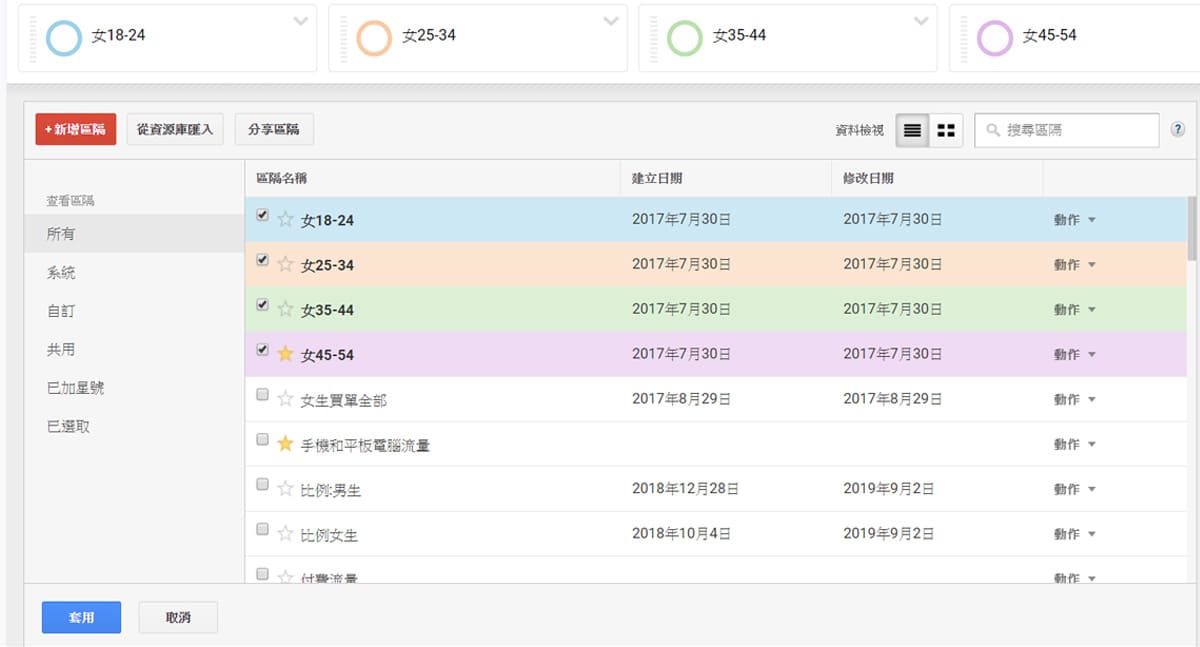Click the 搜尋區隔 search field
This screenshot has height=647, width=1200.
[1067, 130]
